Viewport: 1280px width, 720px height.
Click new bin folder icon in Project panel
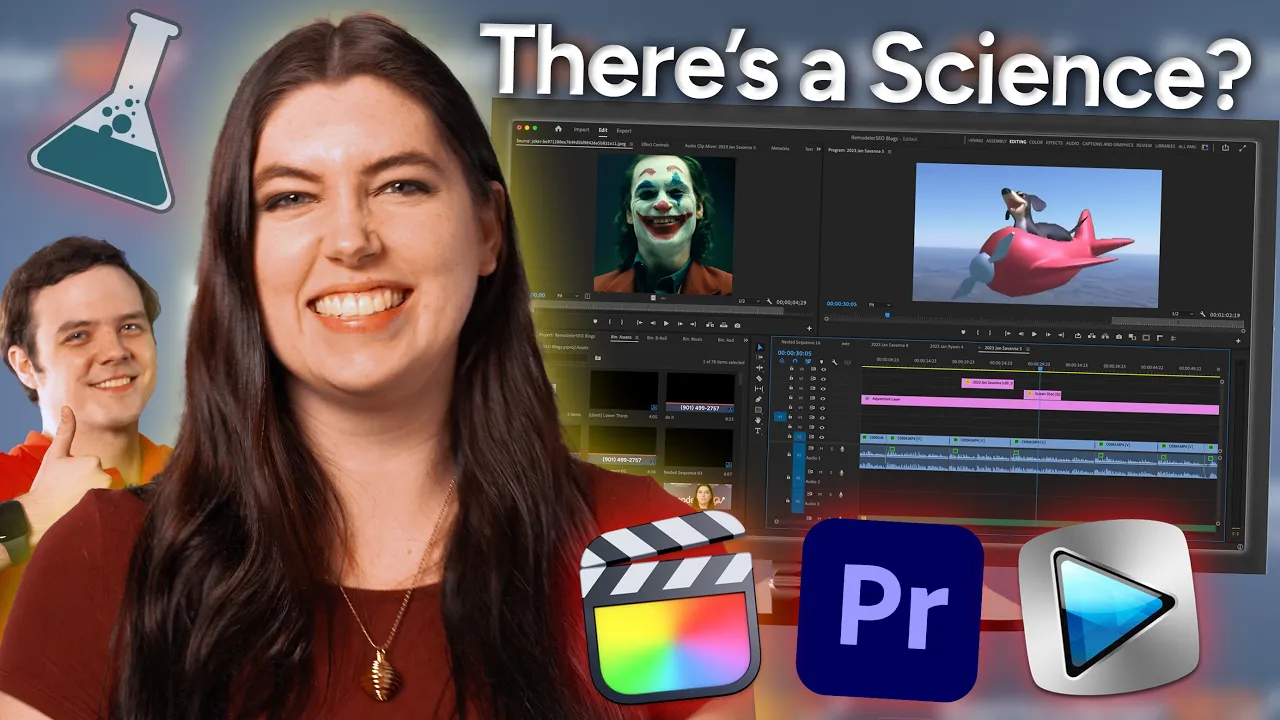click(x=598, y=358)
